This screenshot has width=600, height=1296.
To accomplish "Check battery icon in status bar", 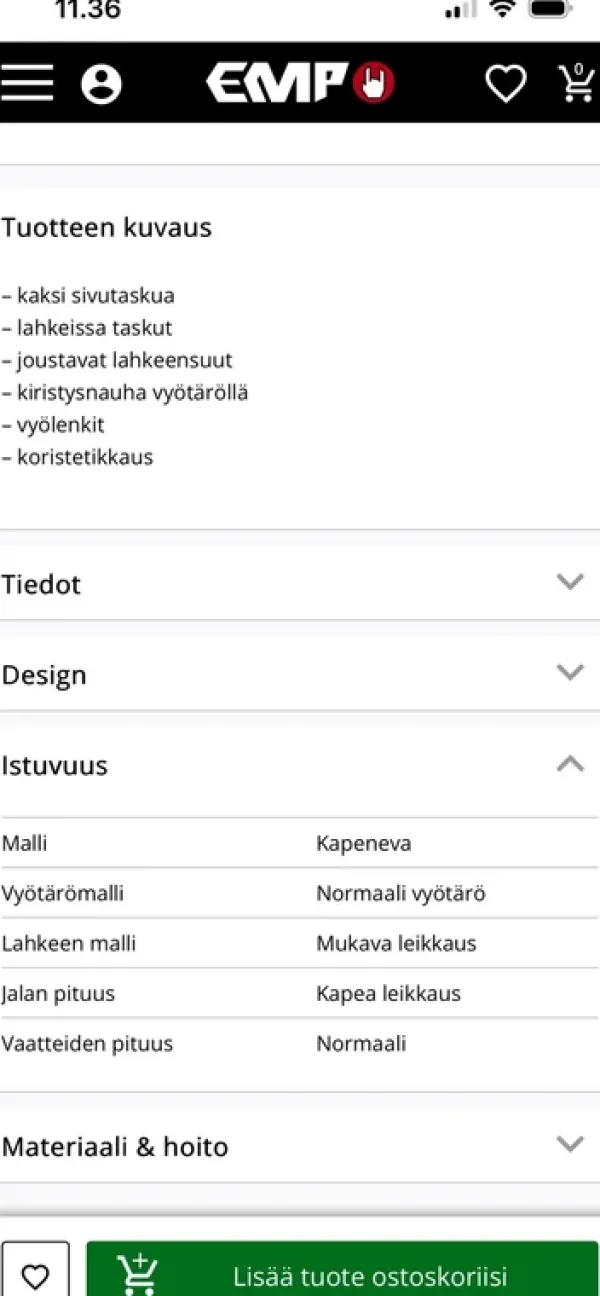I will (x=550, y=10).
